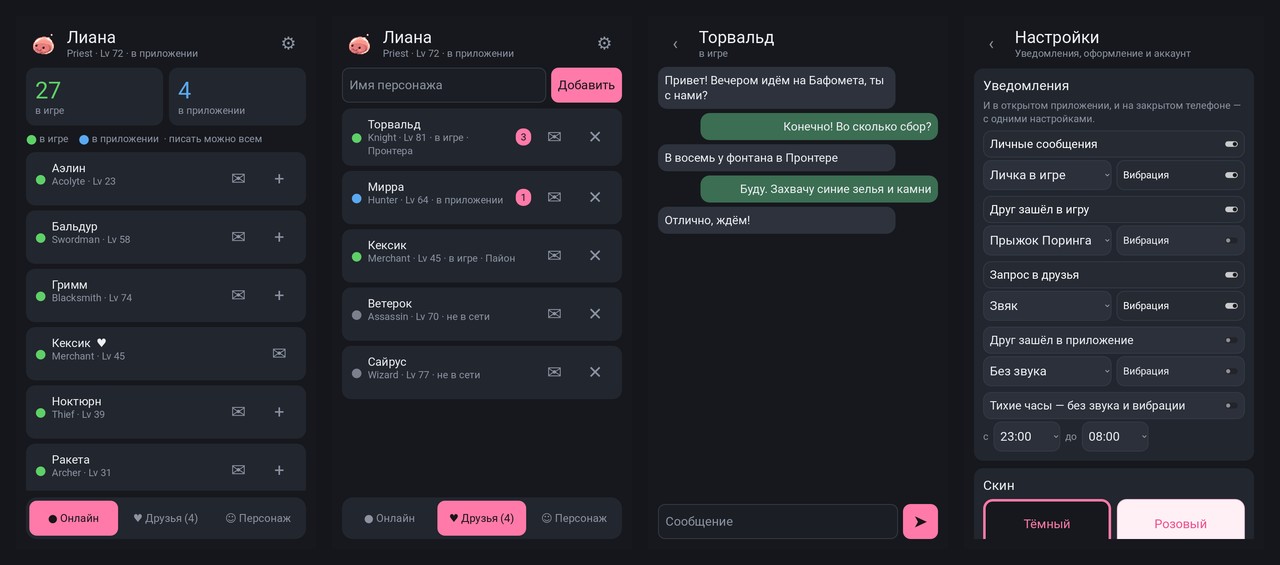Open chat with Мирра via envelope
This screenshot has height=565, width=1280.
[x=554, y=197]
